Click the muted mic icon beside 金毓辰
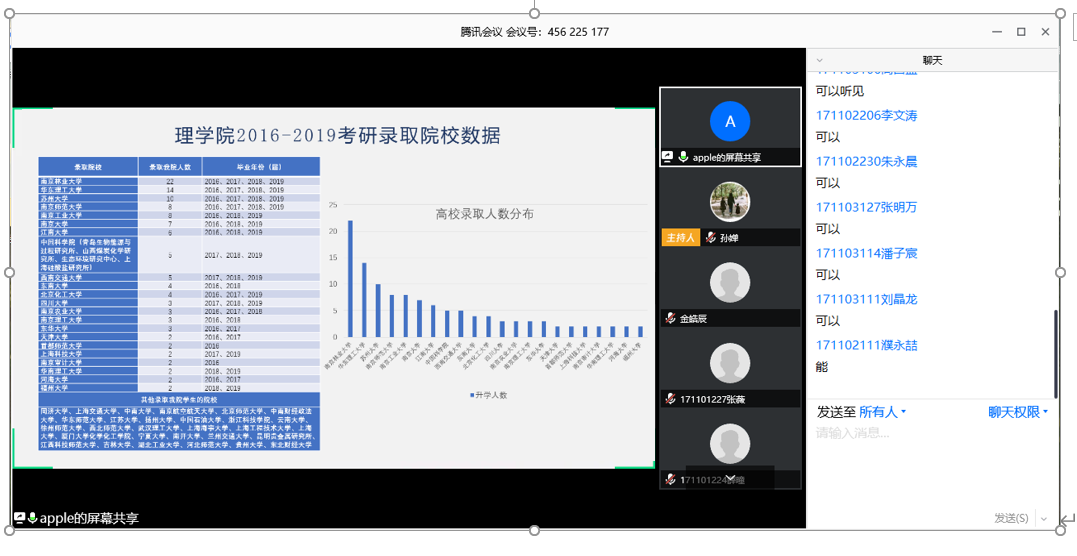Screen dimensions: 1077x556 point(670,319)
